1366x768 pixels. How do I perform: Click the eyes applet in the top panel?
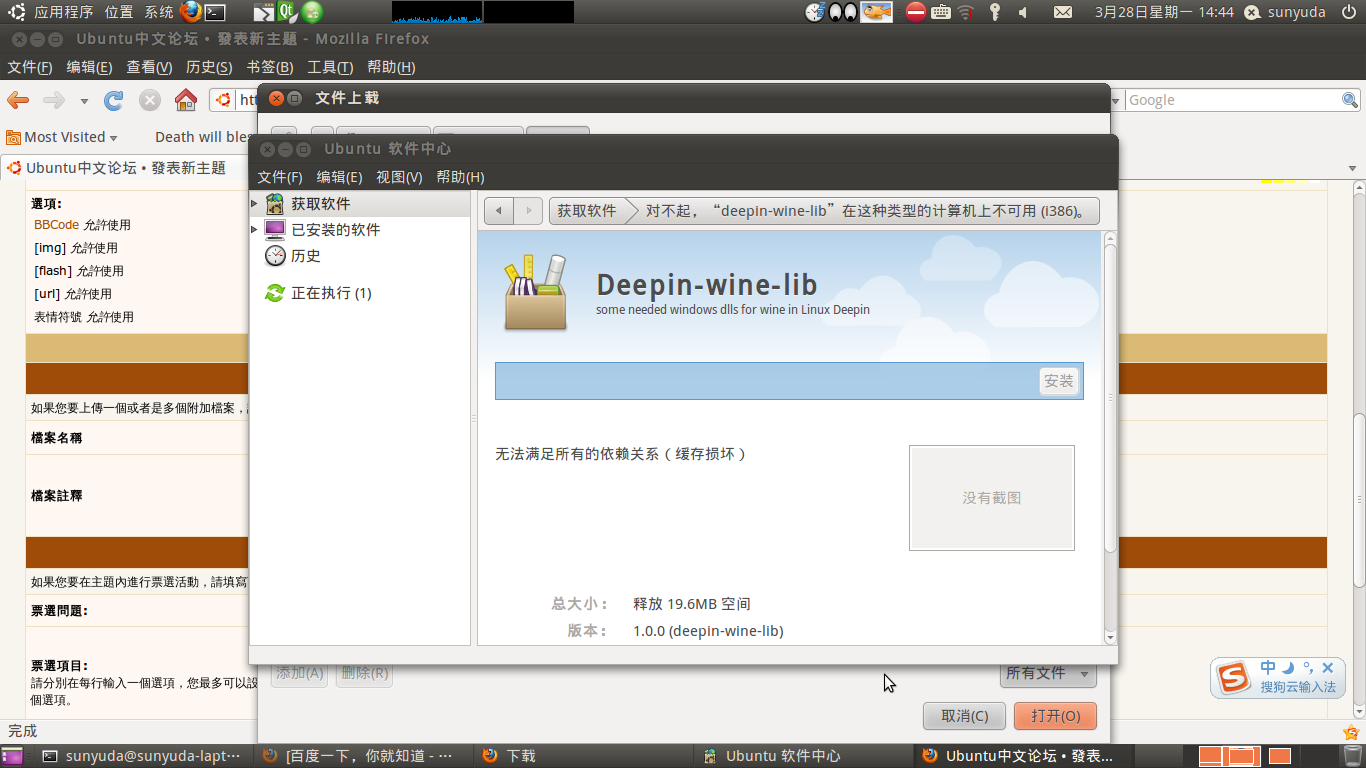tap(844, 12)
